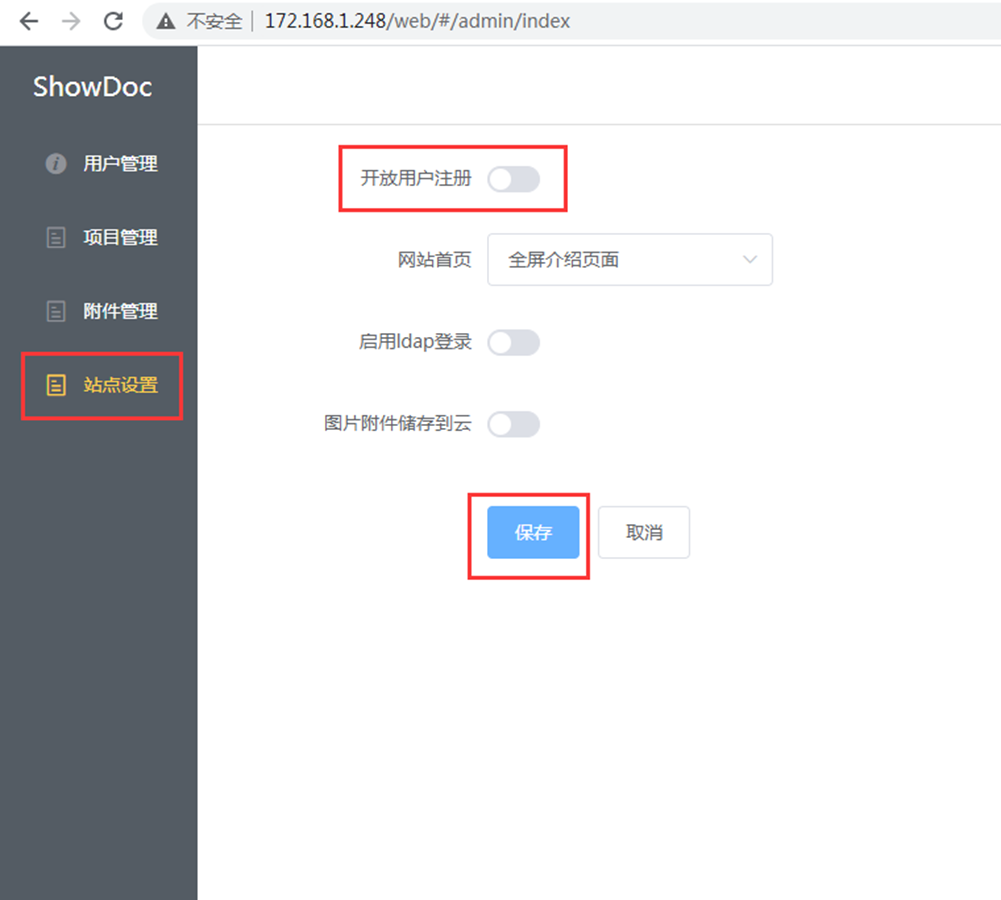Click the 开放用户注册 label
The width and height of the screenshot is (1001, 900).
click(416, 178)
